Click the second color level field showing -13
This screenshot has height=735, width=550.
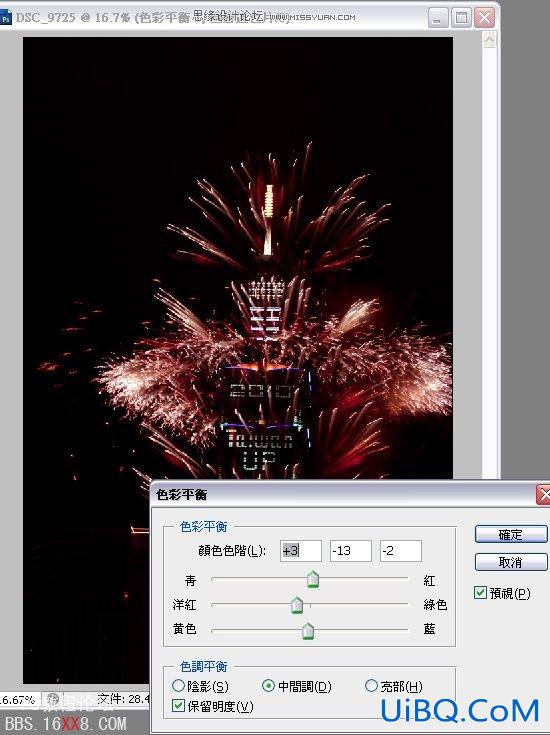click(351, 551)
